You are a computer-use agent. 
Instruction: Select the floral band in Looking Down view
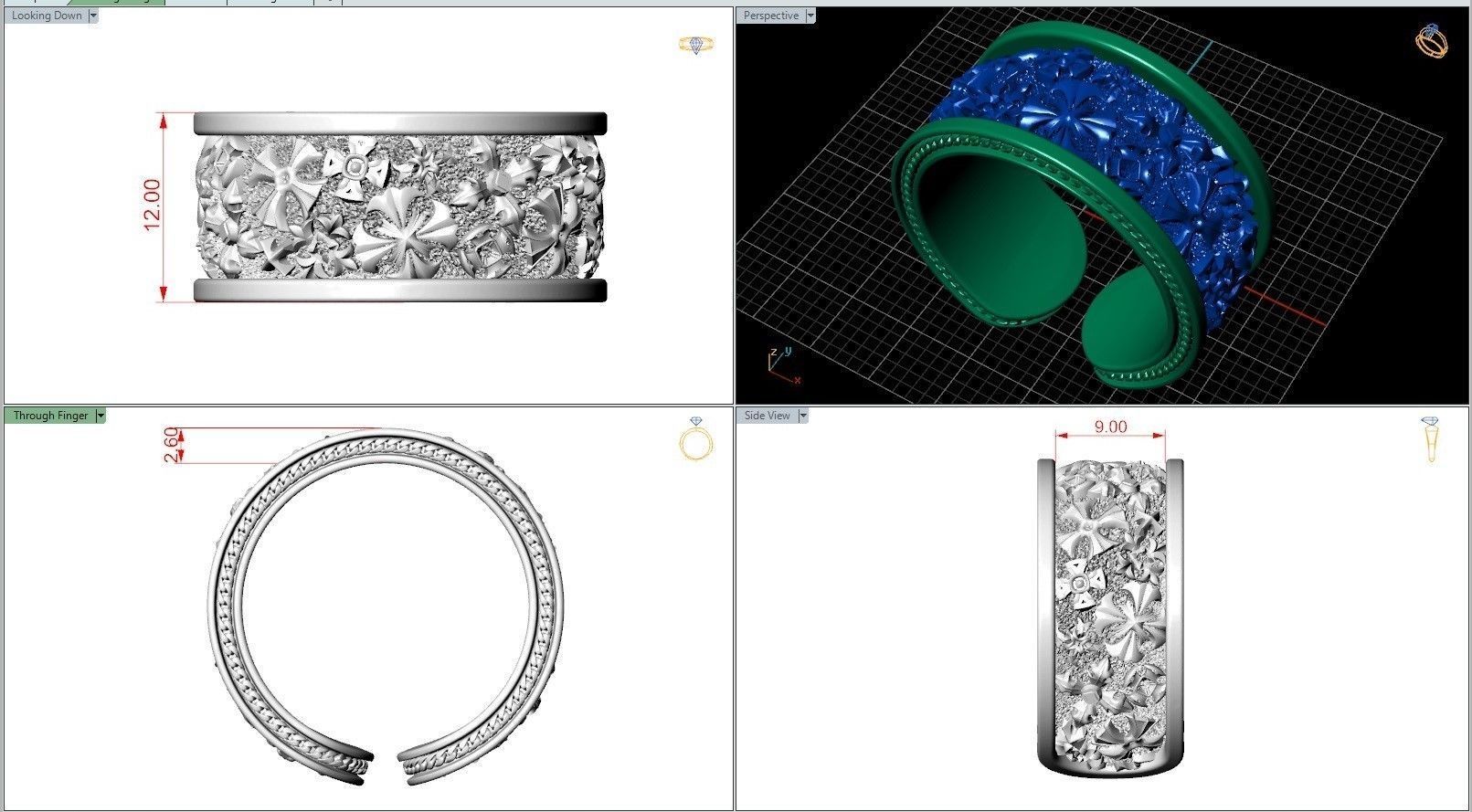click(400, 207)
